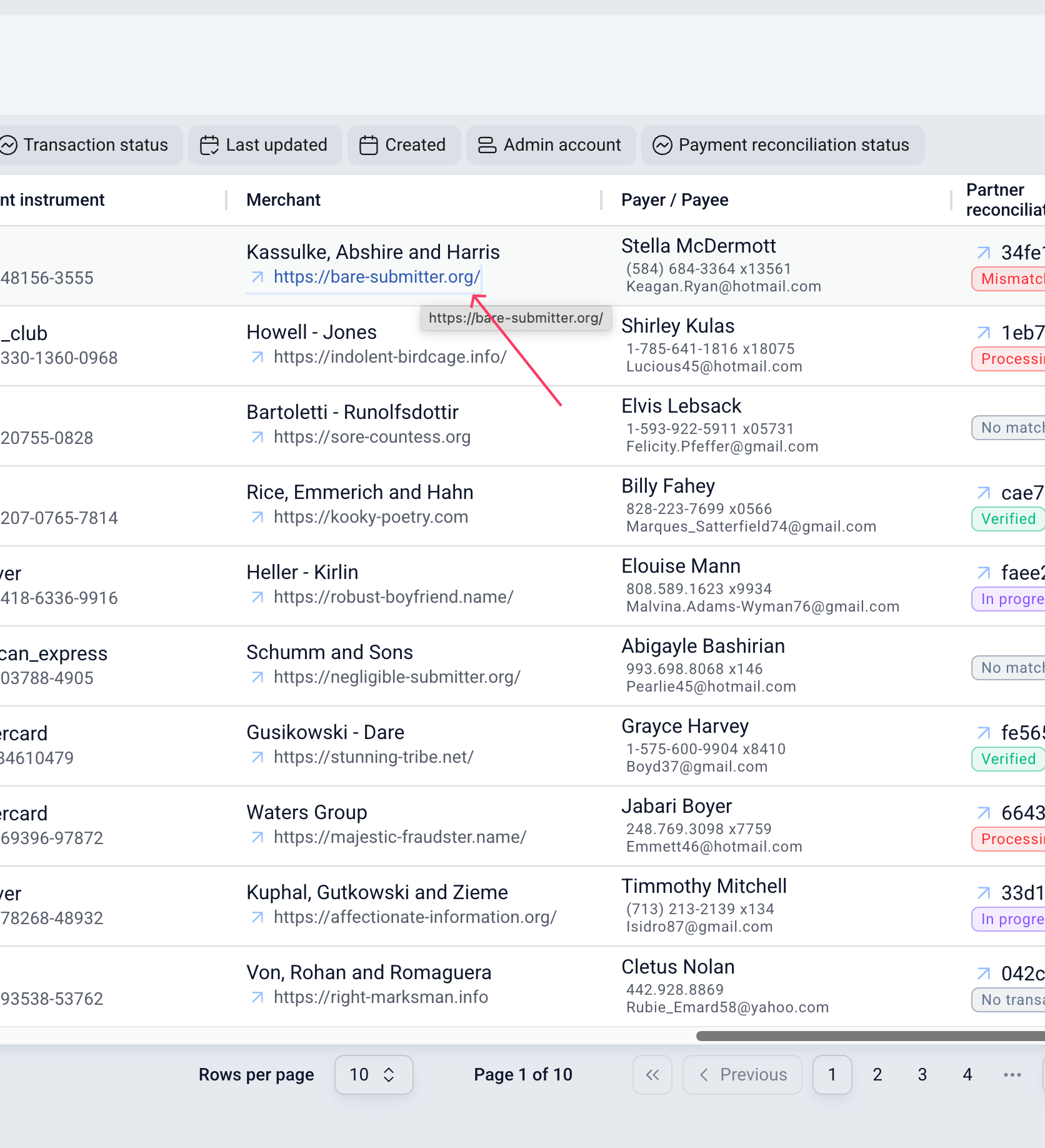Screen dimensions: 1045x1148
Task: Click external-link arrow beside robust-boyfriend.name
Action: (257, 597)
